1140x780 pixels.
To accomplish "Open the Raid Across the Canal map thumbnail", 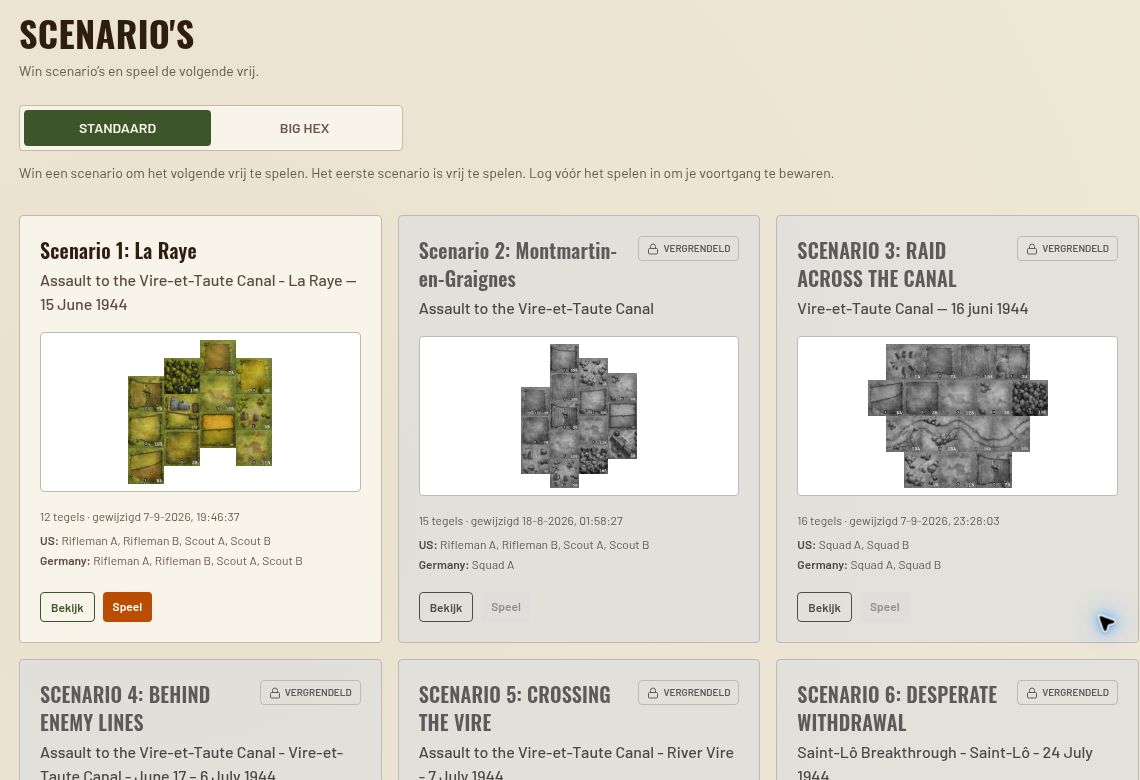I will tap(958, 416).
